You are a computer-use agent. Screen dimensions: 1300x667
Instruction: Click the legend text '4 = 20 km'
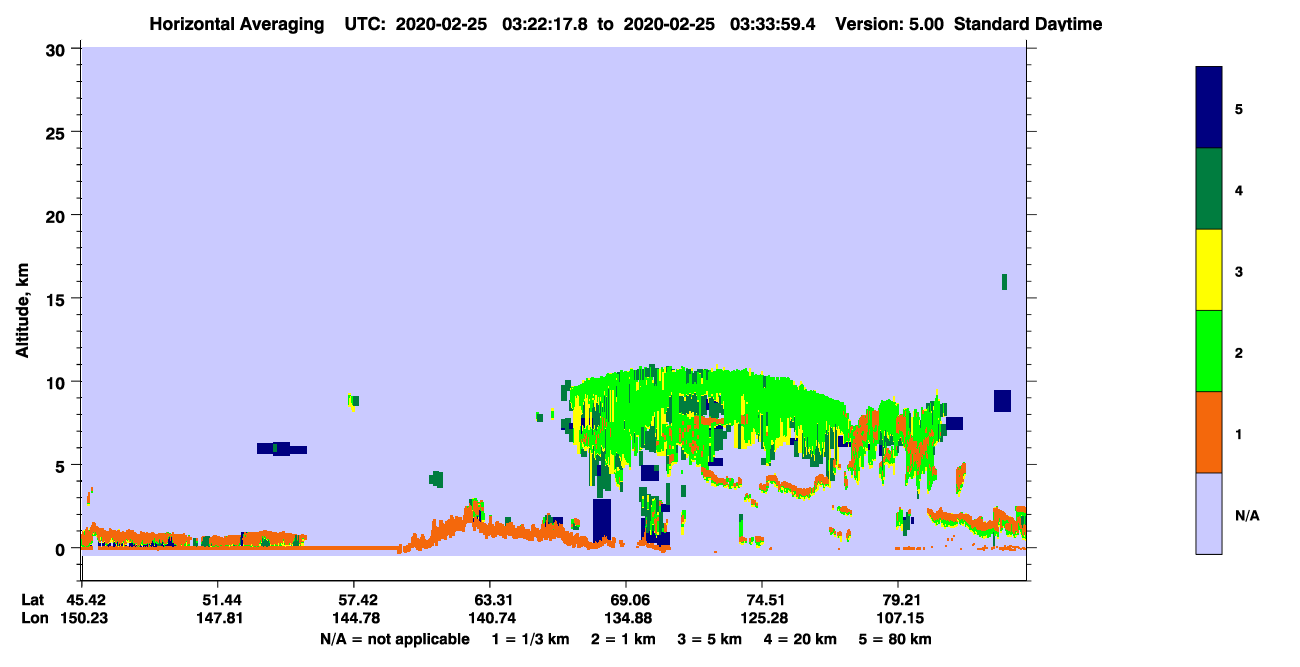point(799,639)
